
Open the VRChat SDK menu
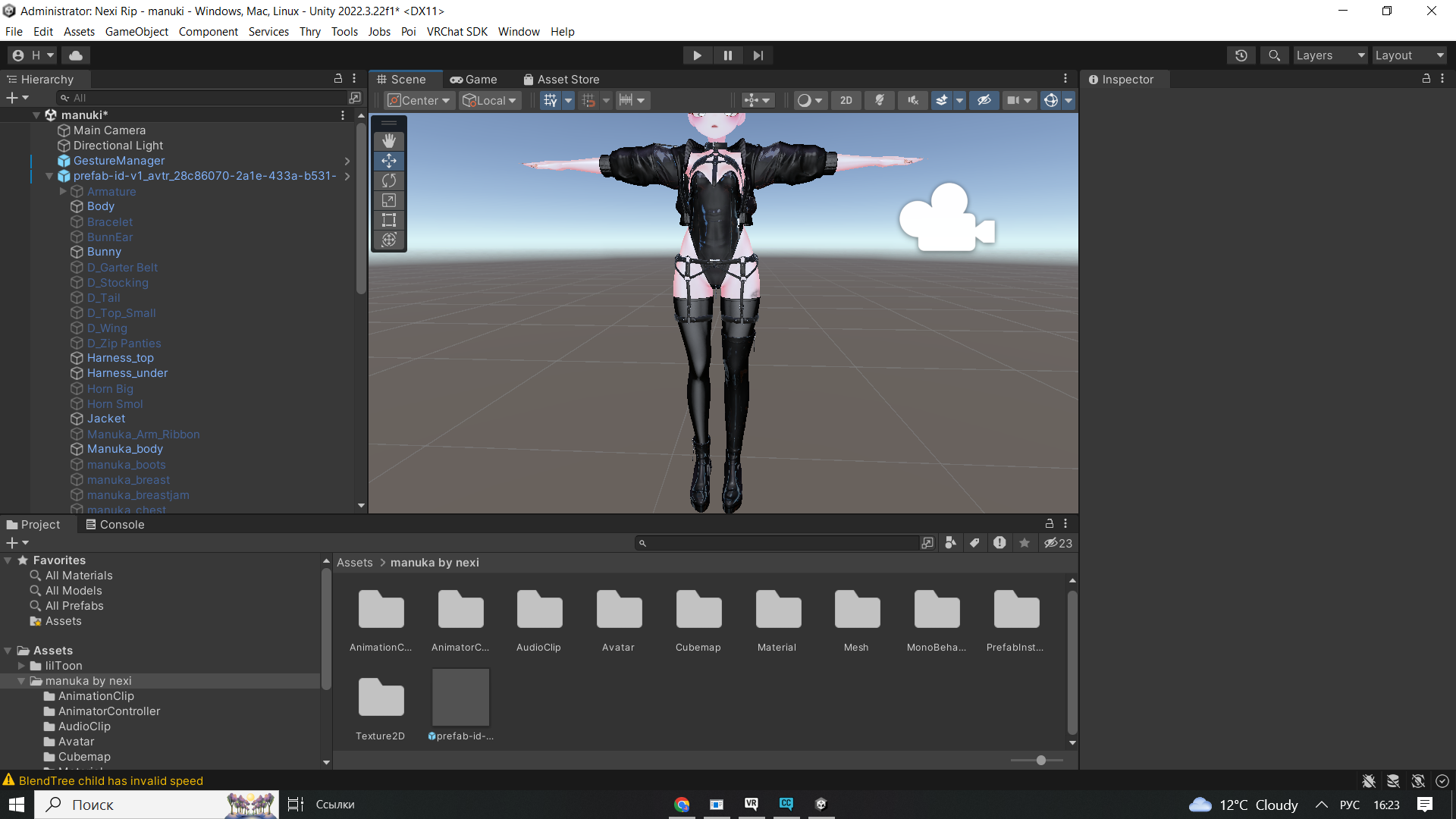pos(457,32)
